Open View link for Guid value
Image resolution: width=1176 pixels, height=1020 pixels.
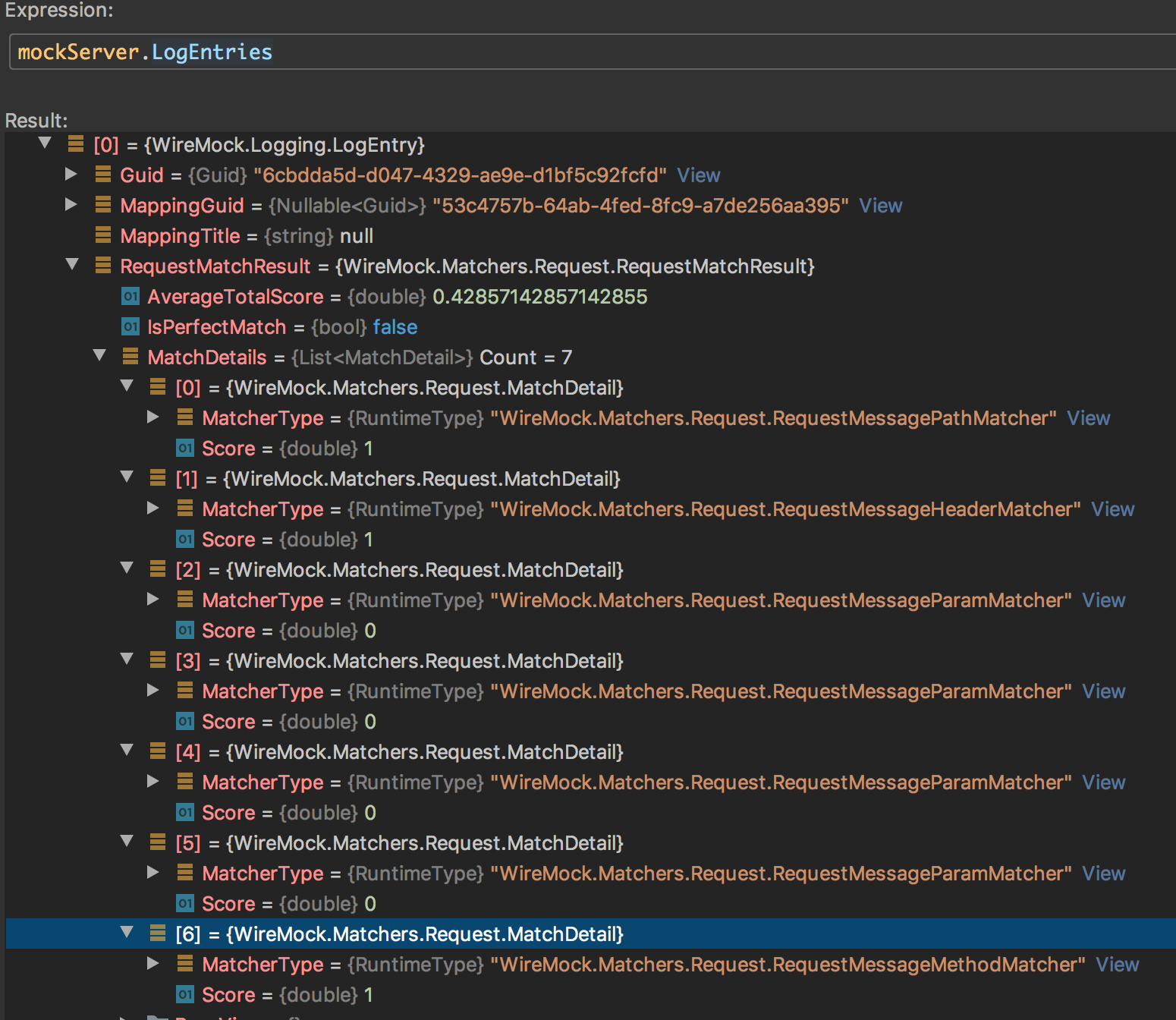[x=698, y=175]
